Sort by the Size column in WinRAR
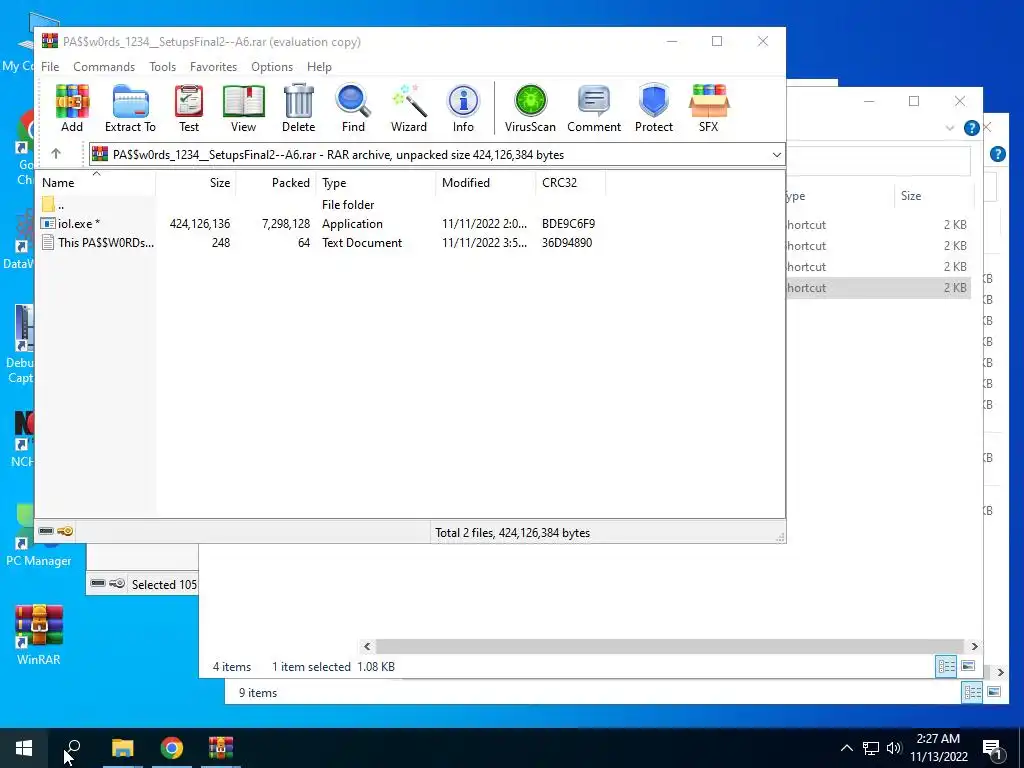 point(196,183)
